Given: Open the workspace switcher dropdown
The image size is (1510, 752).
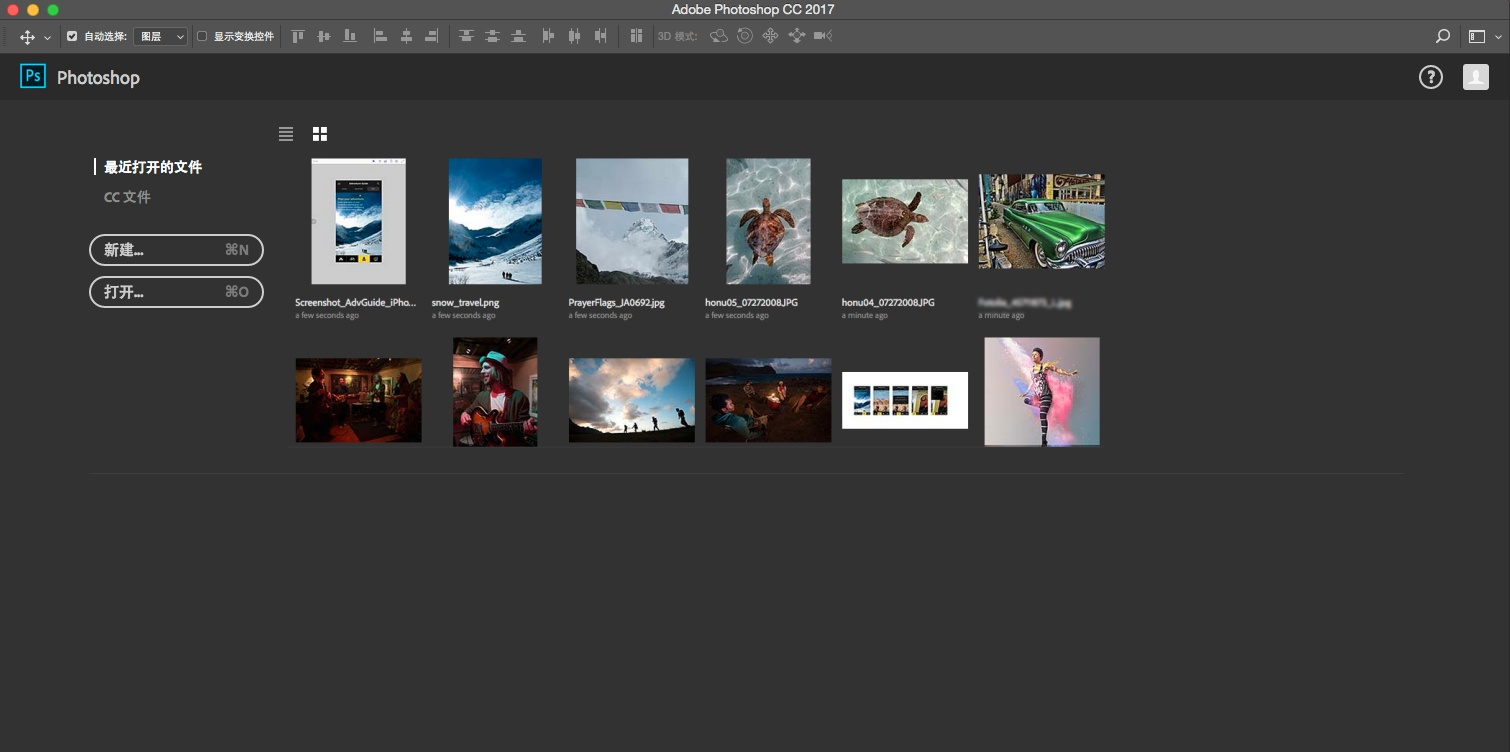Looking at the screenshot, I should coord(1483,36).
